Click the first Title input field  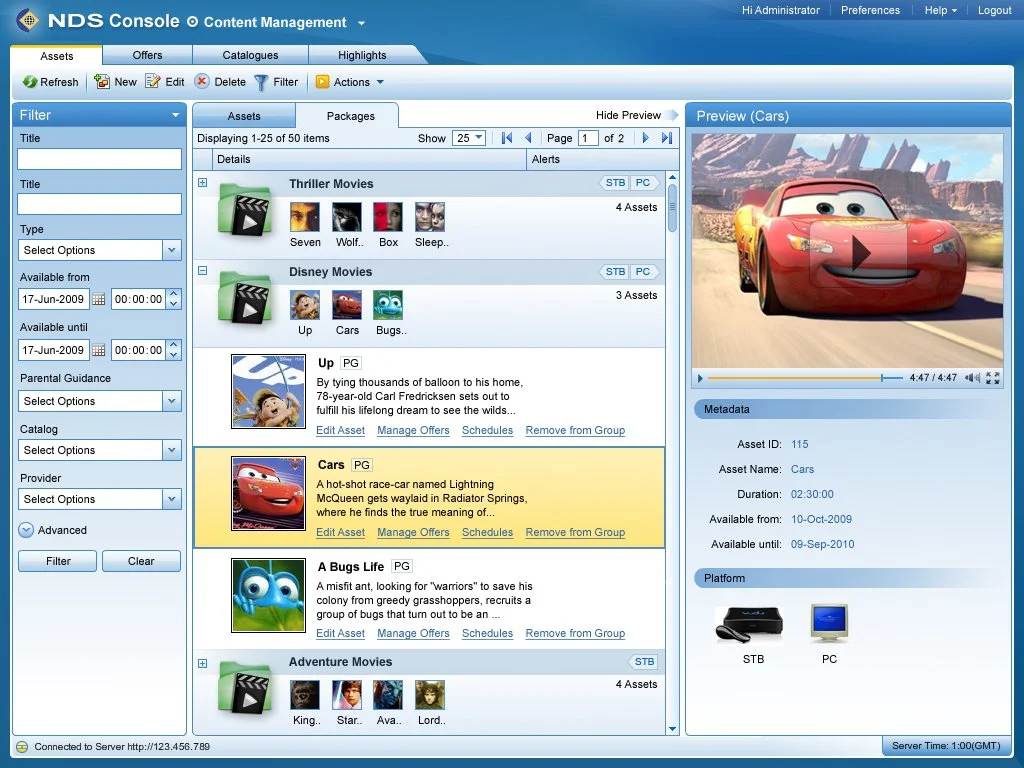click(x=99, y=159)
